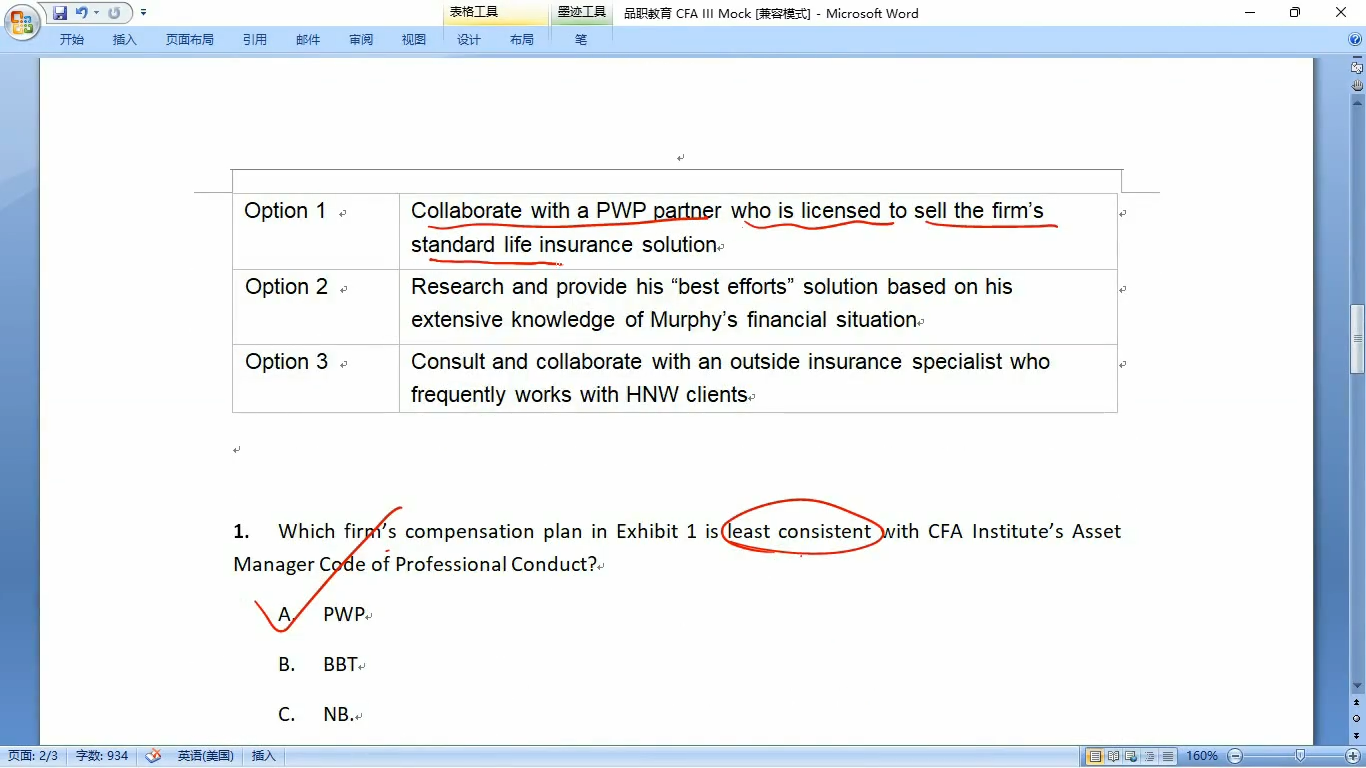Jump to next page browse button
The height and width of the screenshot is (768, 1366).
tap(1357, 735)
